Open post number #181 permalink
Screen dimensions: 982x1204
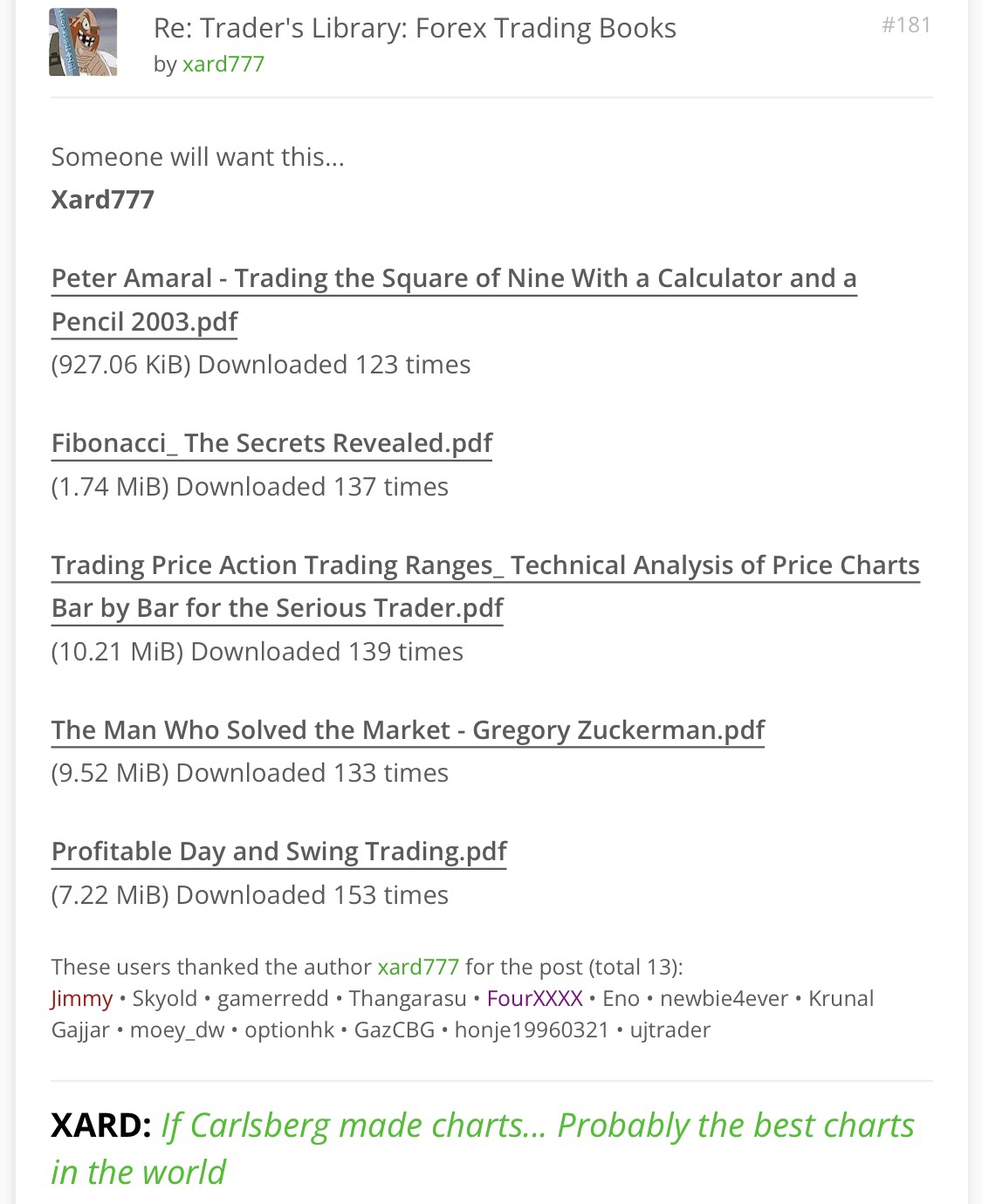(x=906, y=25)
